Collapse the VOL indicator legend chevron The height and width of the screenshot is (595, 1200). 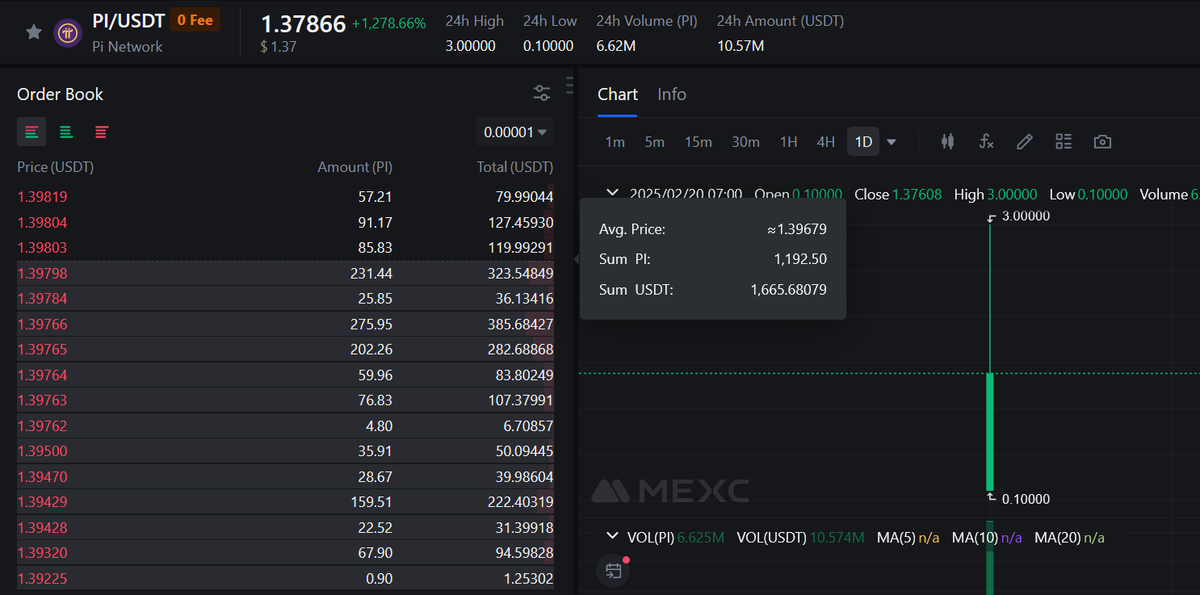613,537
